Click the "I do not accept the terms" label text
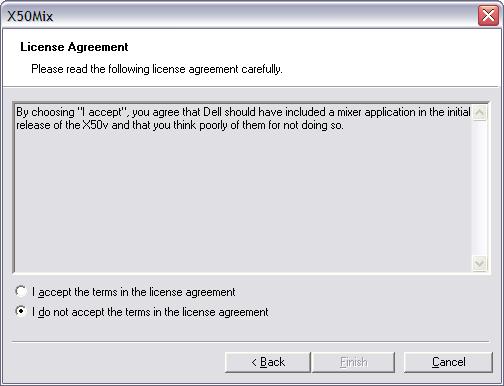This screenshot has width=504, height=386. pyautogui.click(x=150, y=312)
